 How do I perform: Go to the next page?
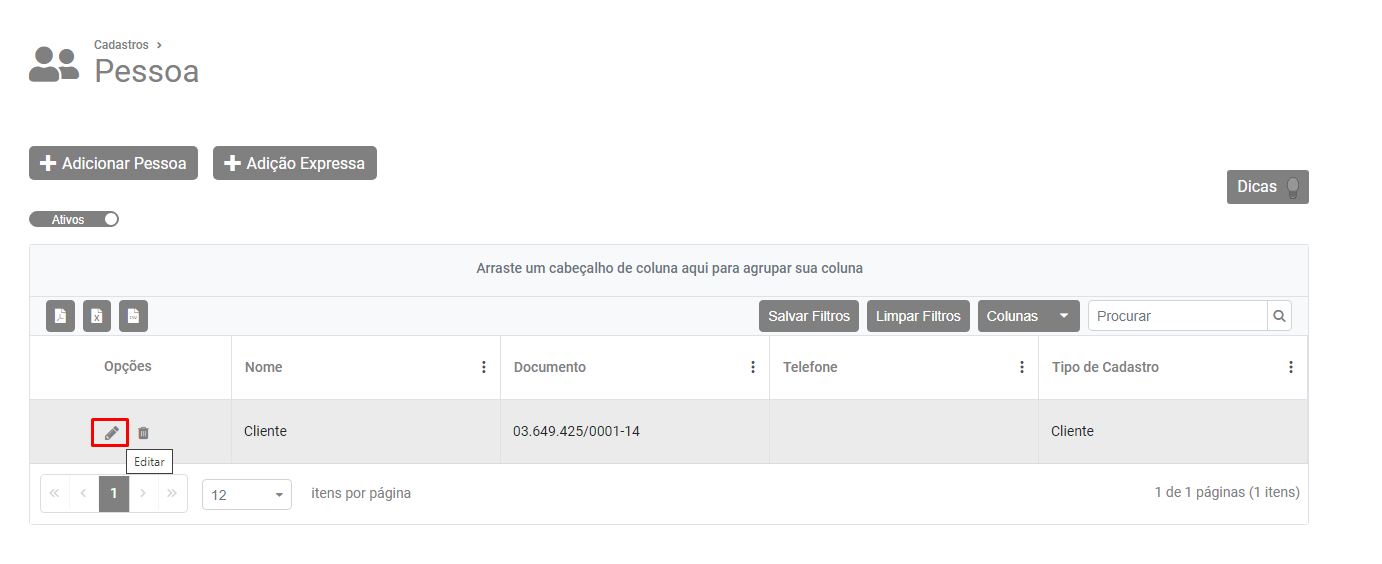tap(143, 493)
